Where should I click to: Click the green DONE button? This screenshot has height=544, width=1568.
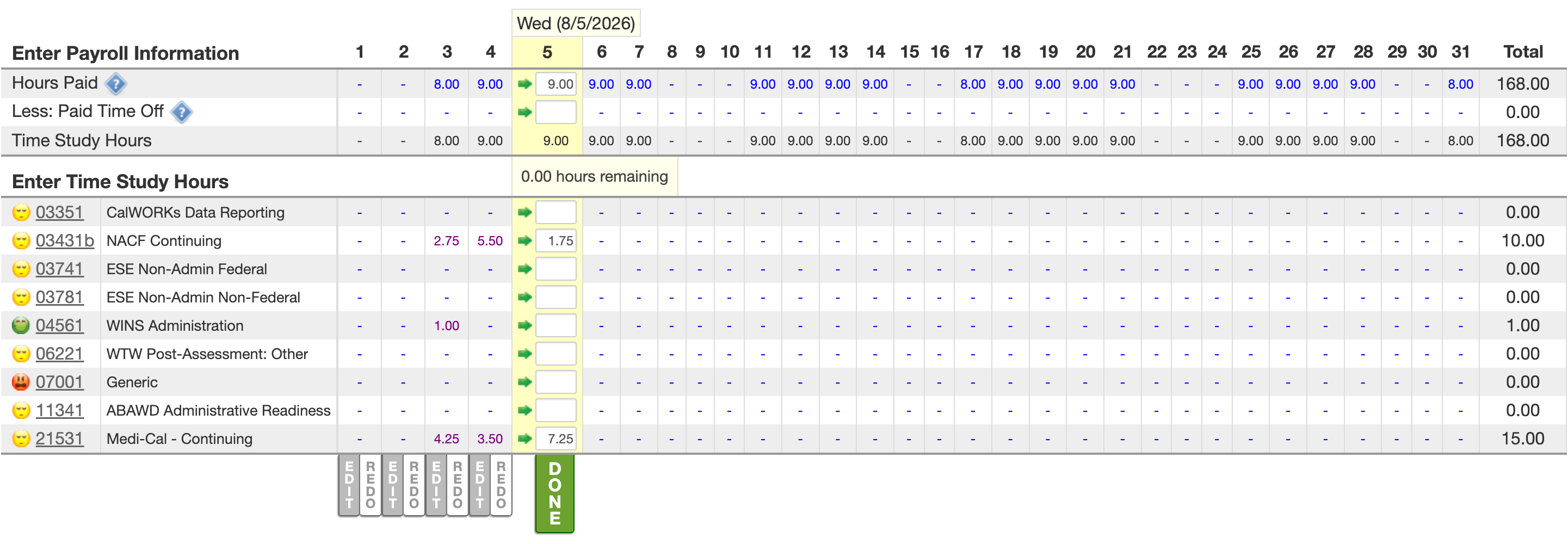[x=554, y=493]
